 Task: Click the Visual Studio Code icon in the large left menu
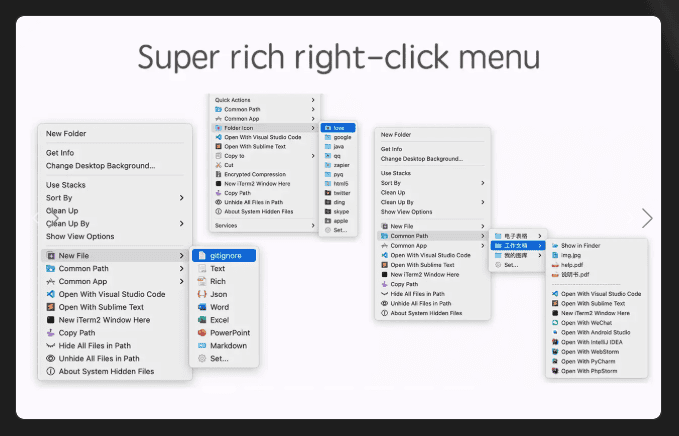pos(51,294)
